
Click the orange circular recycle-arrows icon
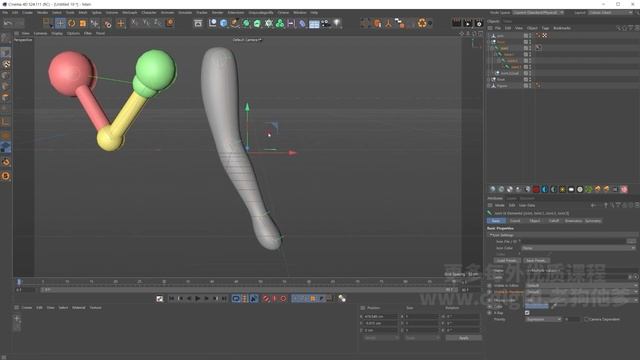tap(422, 23)
